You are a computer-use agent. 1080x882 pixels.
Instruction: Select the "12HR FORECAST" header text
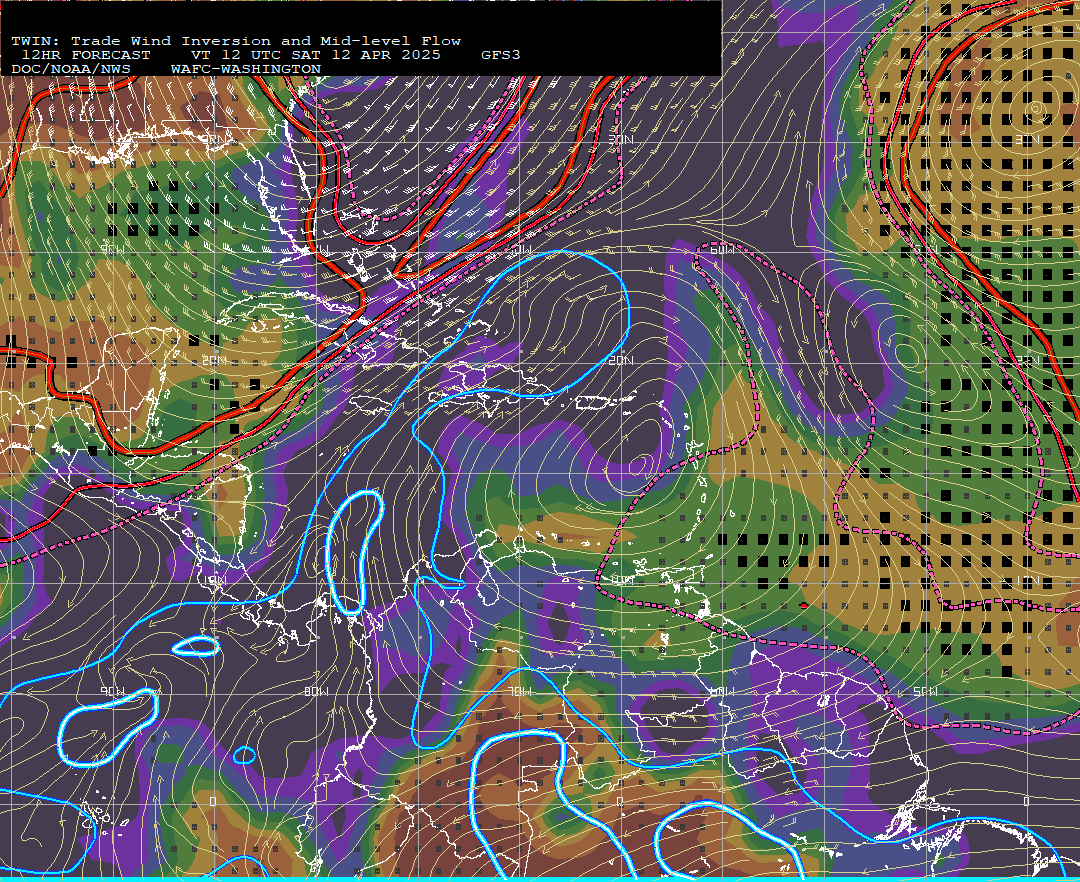pyautogui.click(x=86, y=55)
